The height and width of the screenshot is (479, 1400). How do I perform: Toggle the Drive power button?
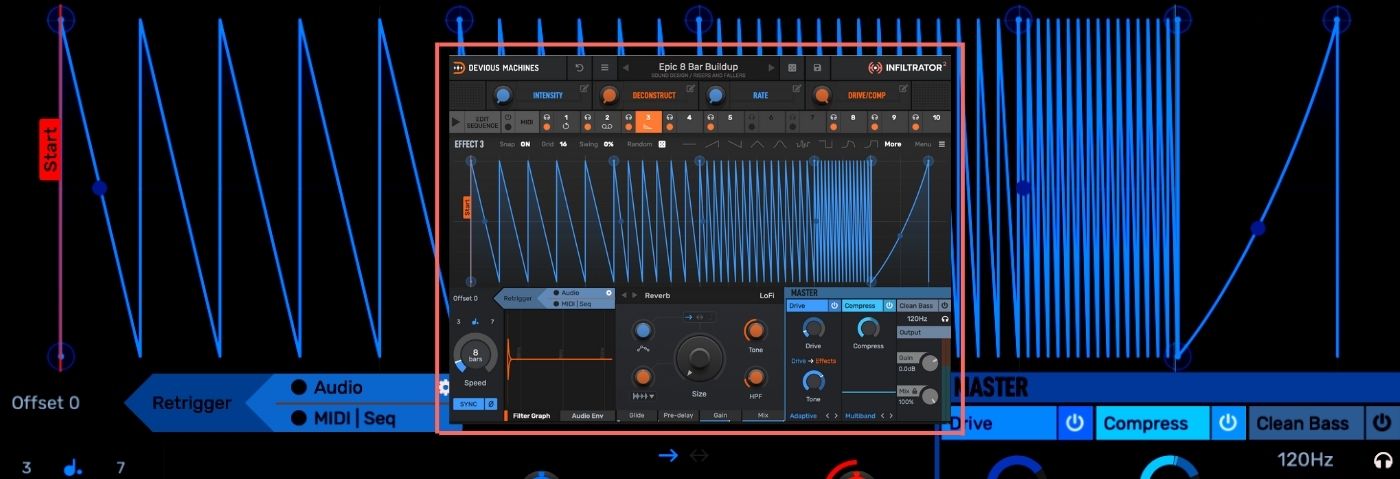(834, 306)
